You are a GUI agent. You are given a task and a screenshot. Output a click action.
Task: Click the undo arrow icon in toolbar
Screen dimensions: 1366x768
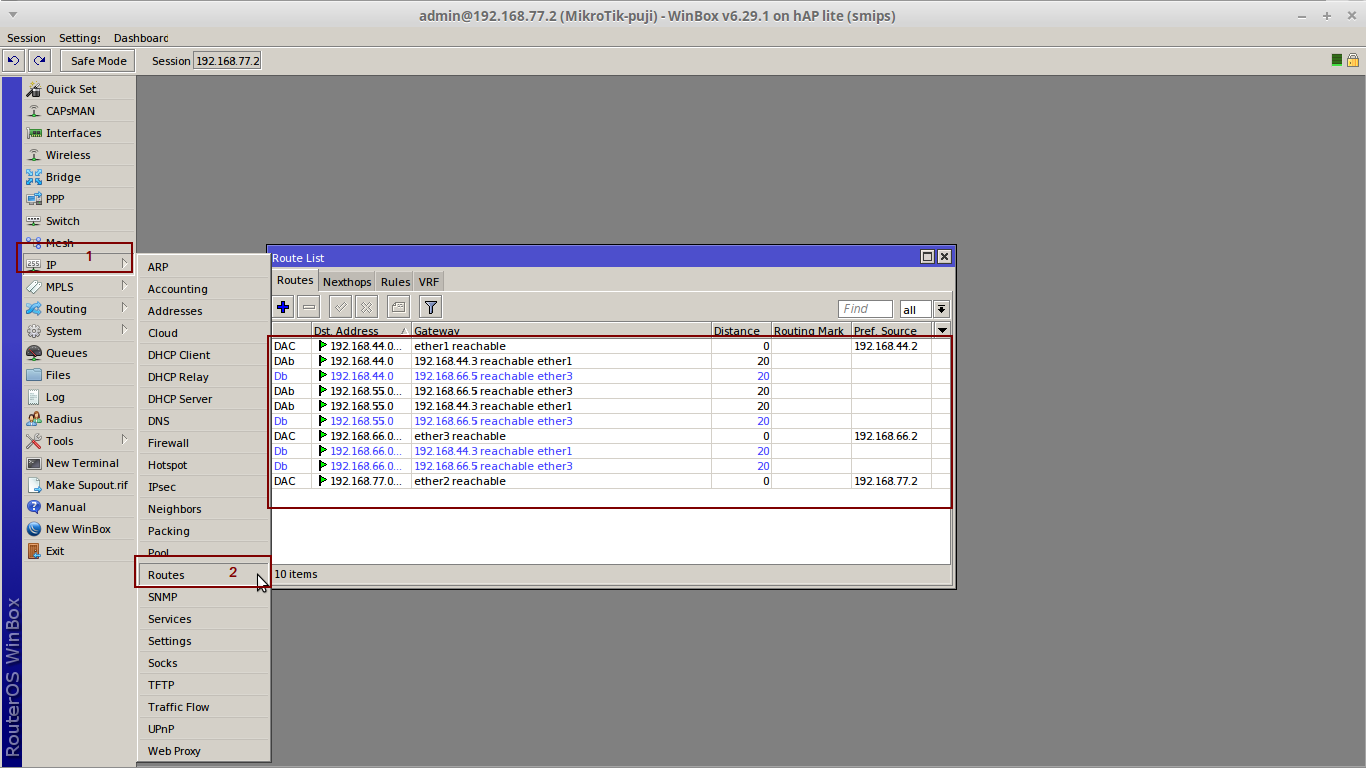(13, 60)
